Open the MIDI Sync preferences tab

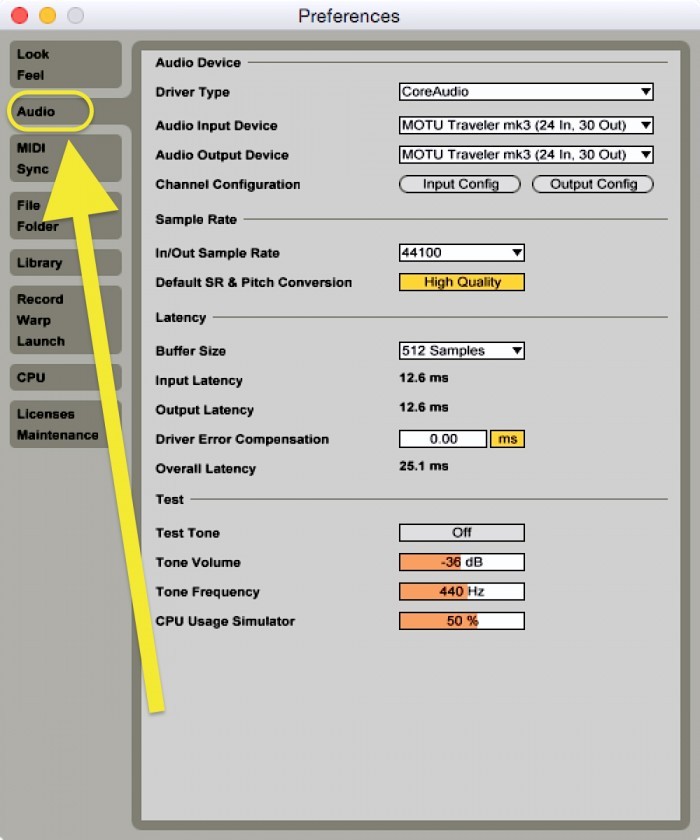coord(65,158)
